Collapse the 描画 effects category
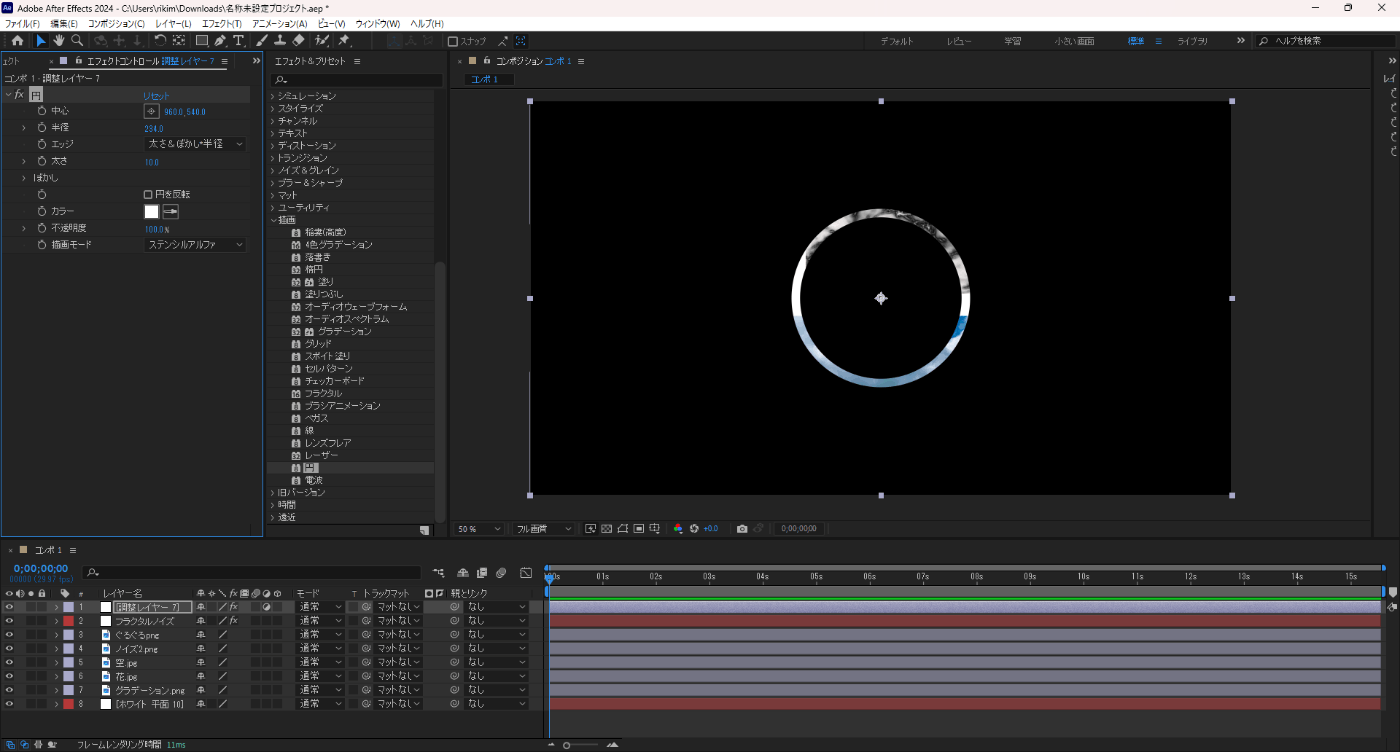Screen dimensions: 1400x752 pyautogui.click(x=272, y=220)
